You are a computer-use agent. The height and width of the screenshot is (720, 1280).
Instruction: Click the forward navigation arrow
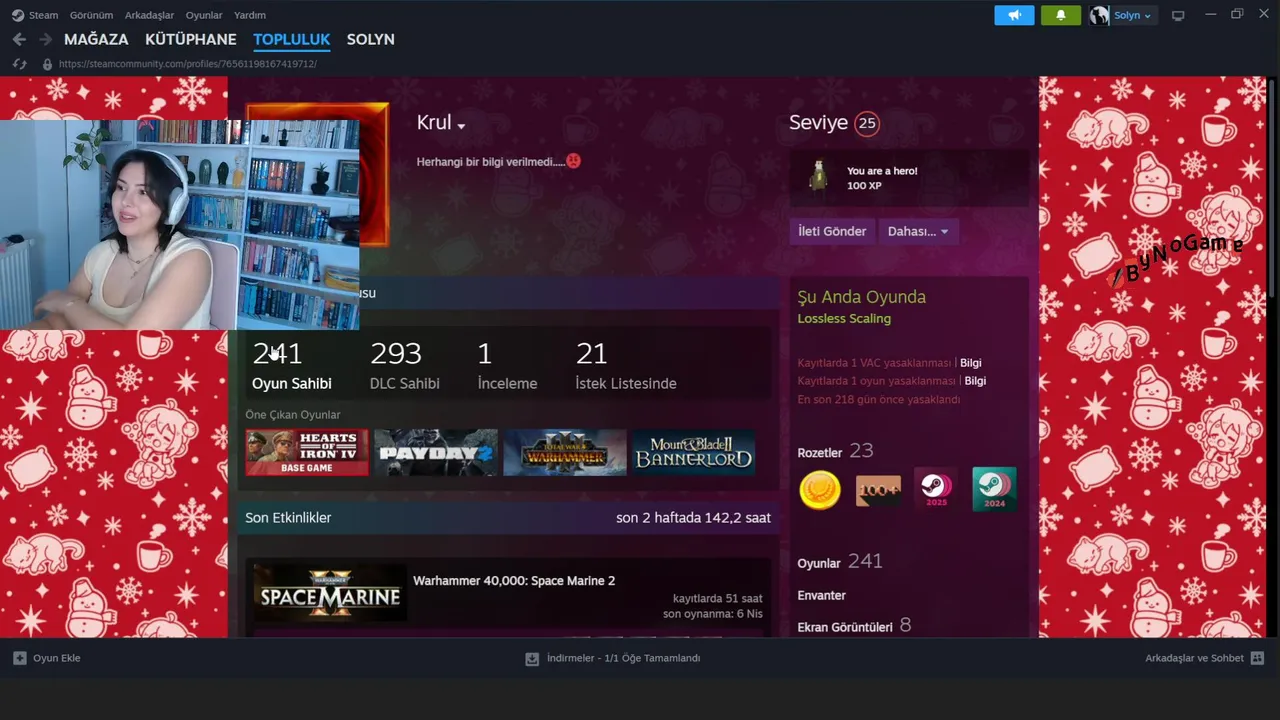45,39
